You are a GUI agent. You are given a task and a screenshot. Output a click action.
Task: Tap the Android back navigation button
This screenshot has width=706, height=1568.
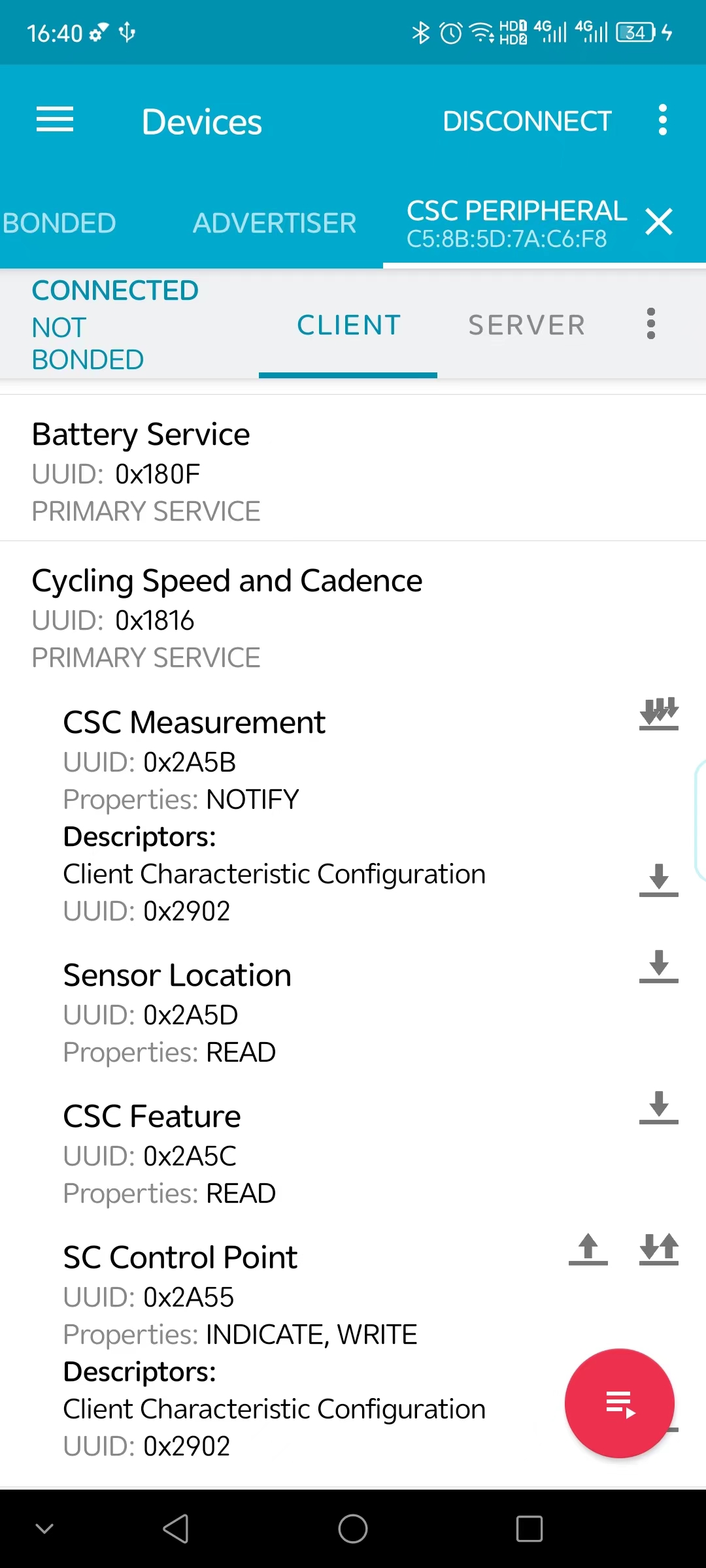(176, 1529)
